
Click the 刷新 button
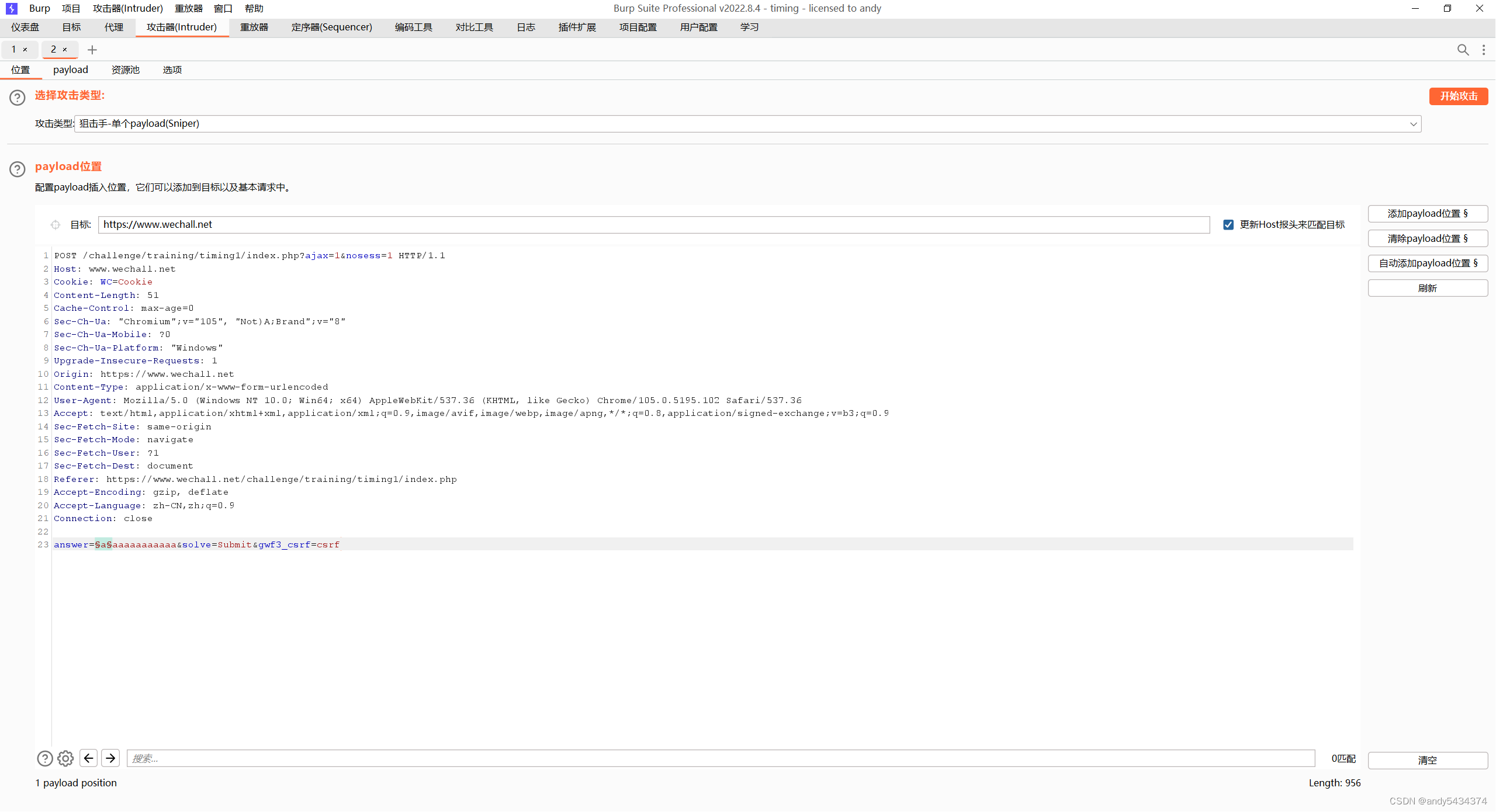pos(1428,288)
